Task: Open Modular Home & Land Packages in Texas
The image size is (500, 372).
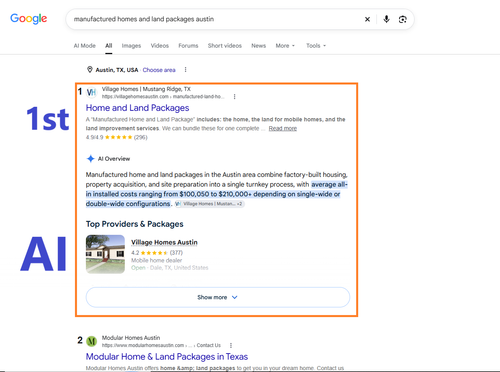Action: click(167, 357)
